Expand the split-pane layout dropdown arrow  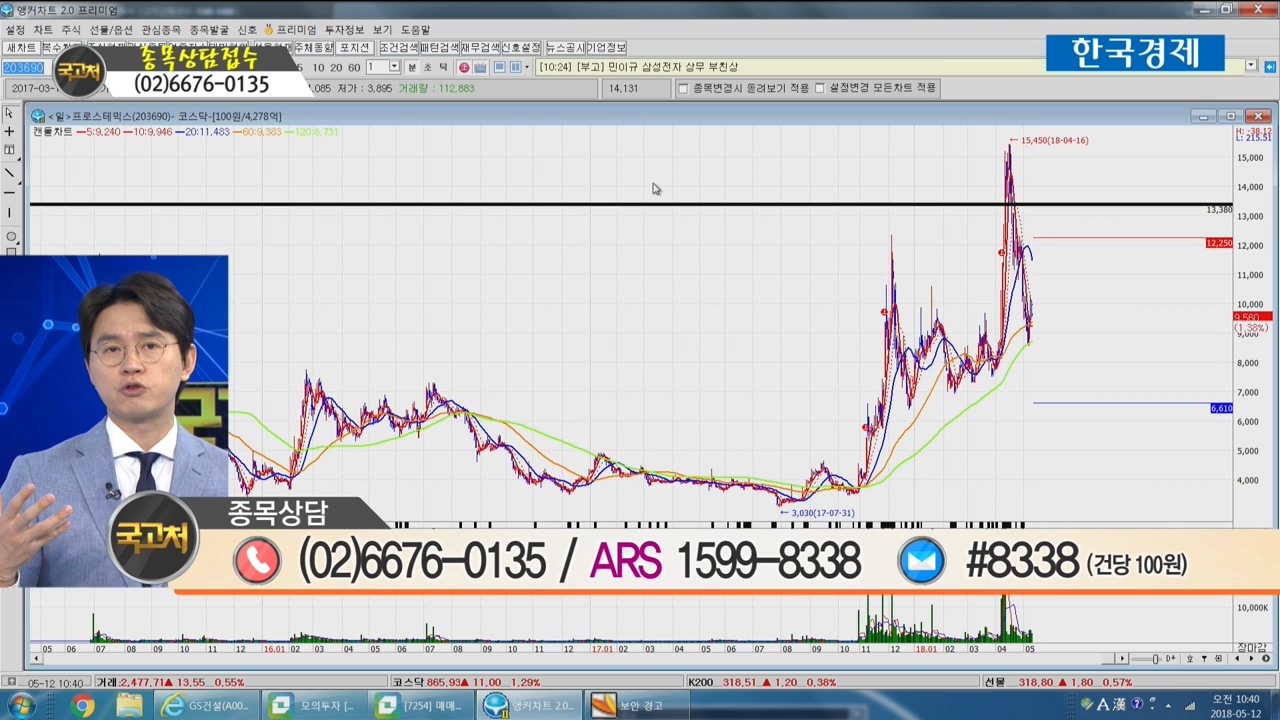527,67
